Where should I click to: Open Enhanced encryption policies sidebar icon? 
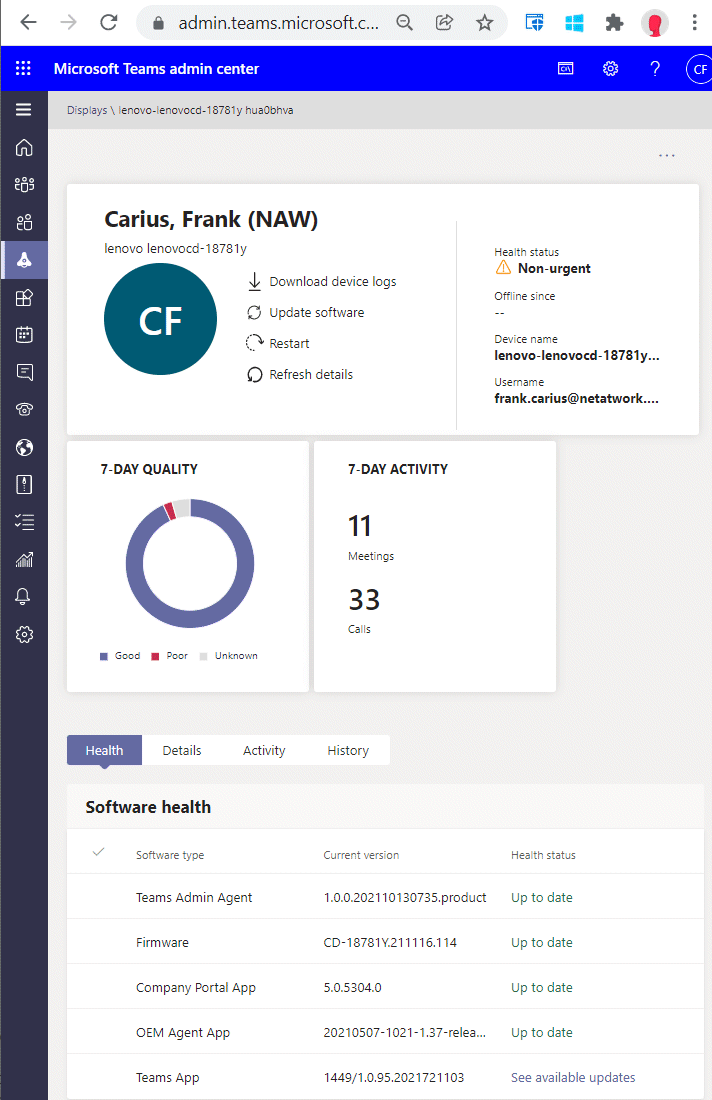point(24,484)
